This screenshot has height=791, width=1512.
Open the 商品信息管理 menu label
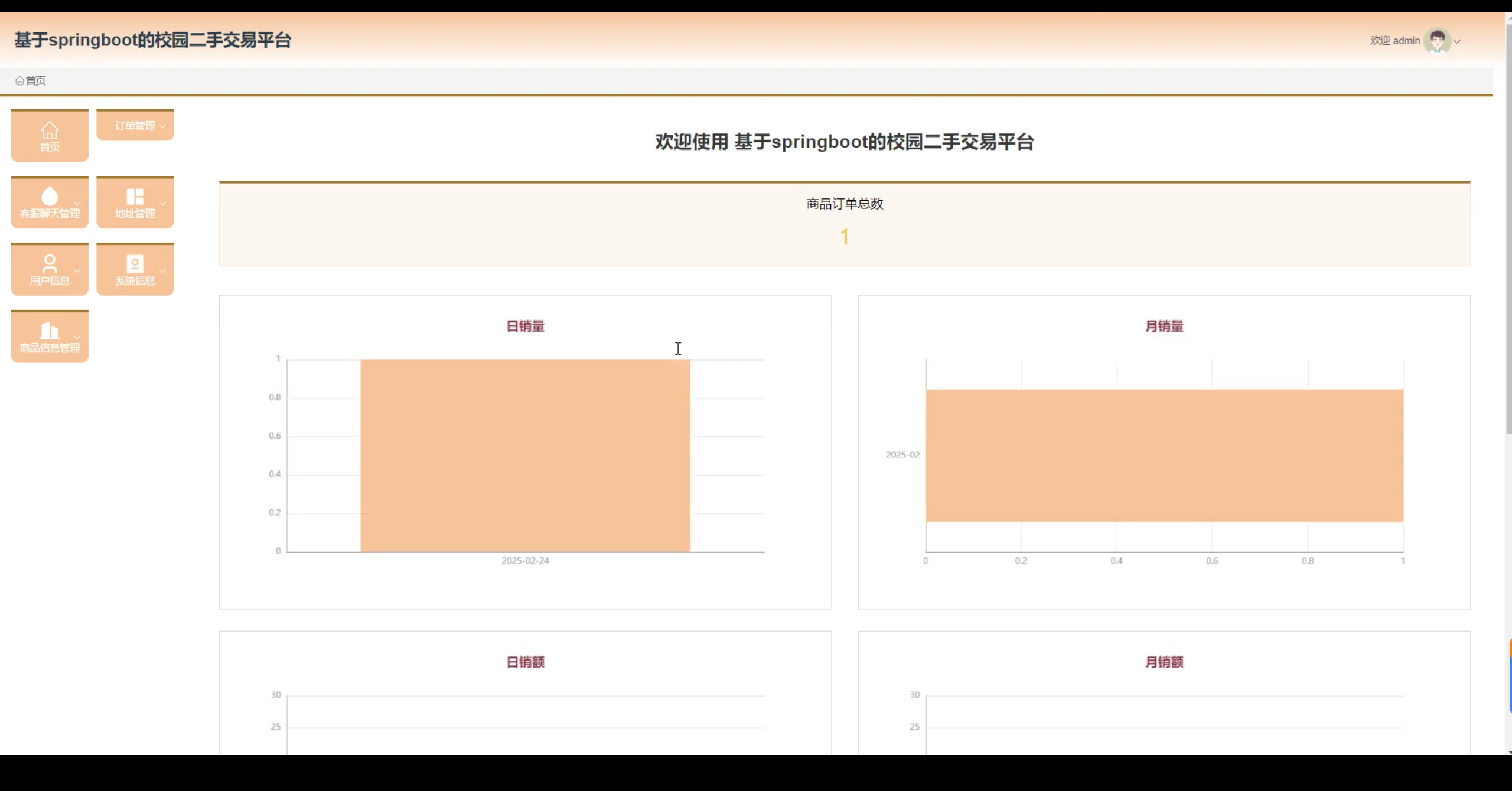coord(50,348)
